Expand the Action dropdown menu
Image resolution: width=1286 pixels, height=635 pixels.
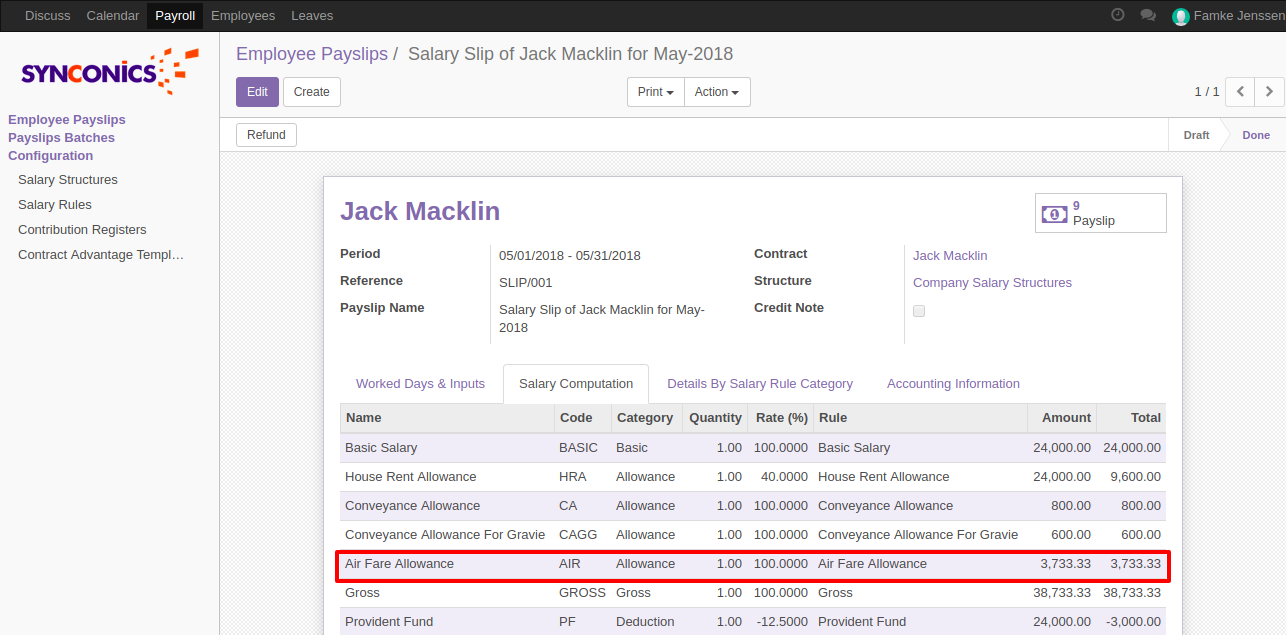pos(716,92)
